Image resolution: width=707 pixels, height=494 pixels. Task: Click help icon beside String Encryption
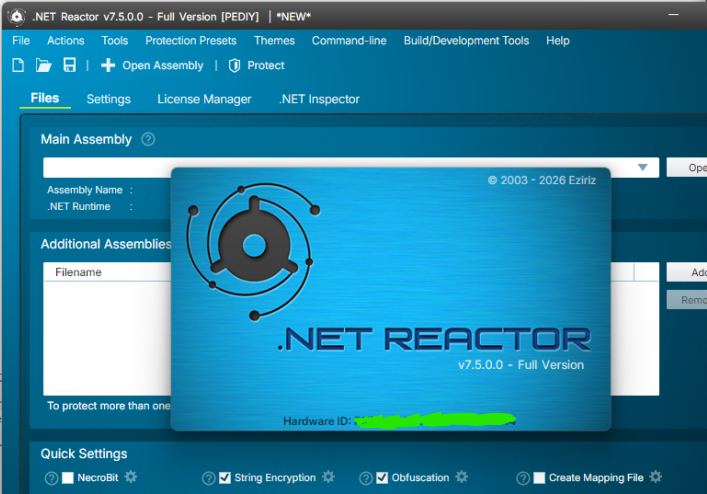tap(208, 478)
